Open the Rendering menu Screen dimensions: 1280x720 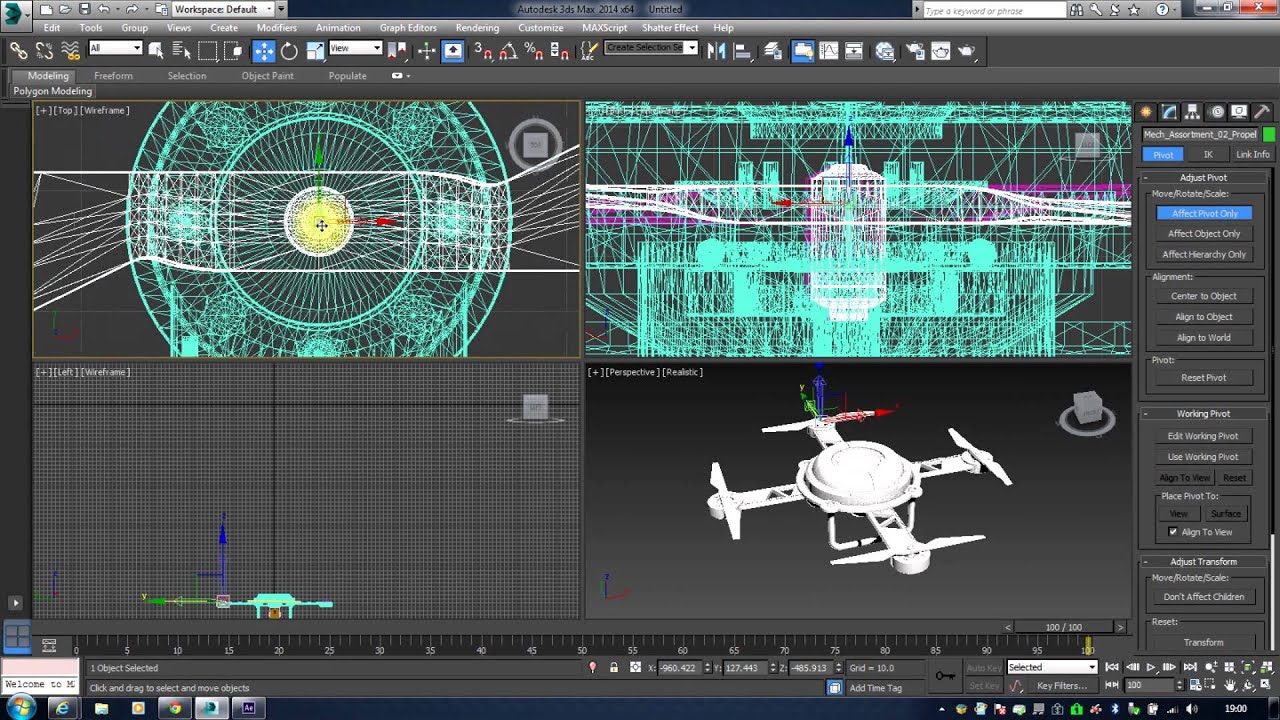click(x=477, y=28)
